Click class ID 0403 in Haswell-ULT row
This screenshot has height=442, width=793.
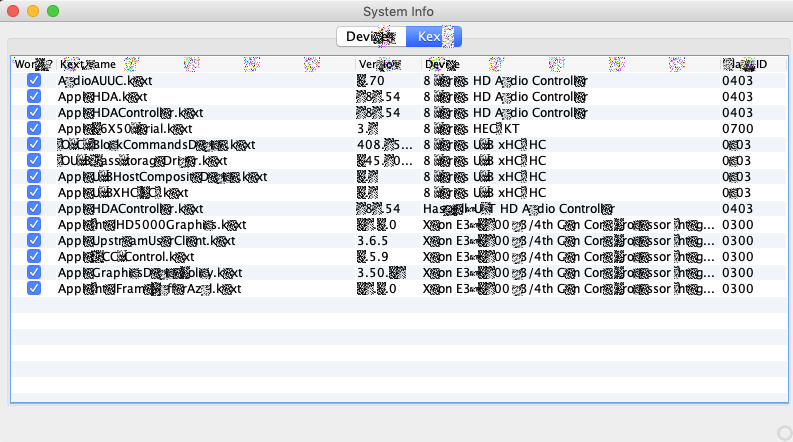pyautogui.click(x=737, y=209)
